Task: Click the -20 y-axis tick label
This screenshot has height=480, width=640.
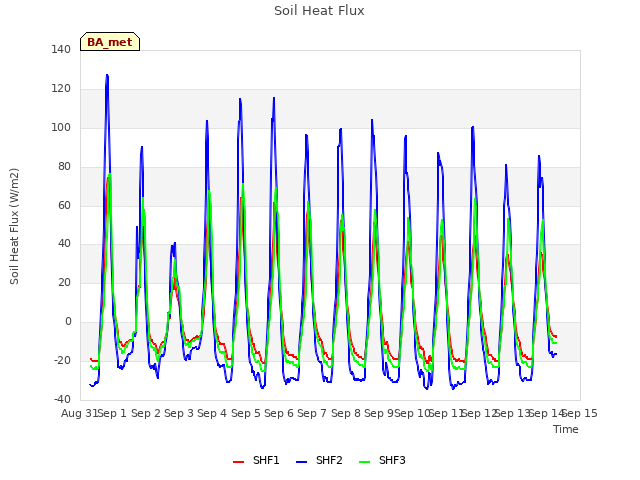Action: pos(62,360)
